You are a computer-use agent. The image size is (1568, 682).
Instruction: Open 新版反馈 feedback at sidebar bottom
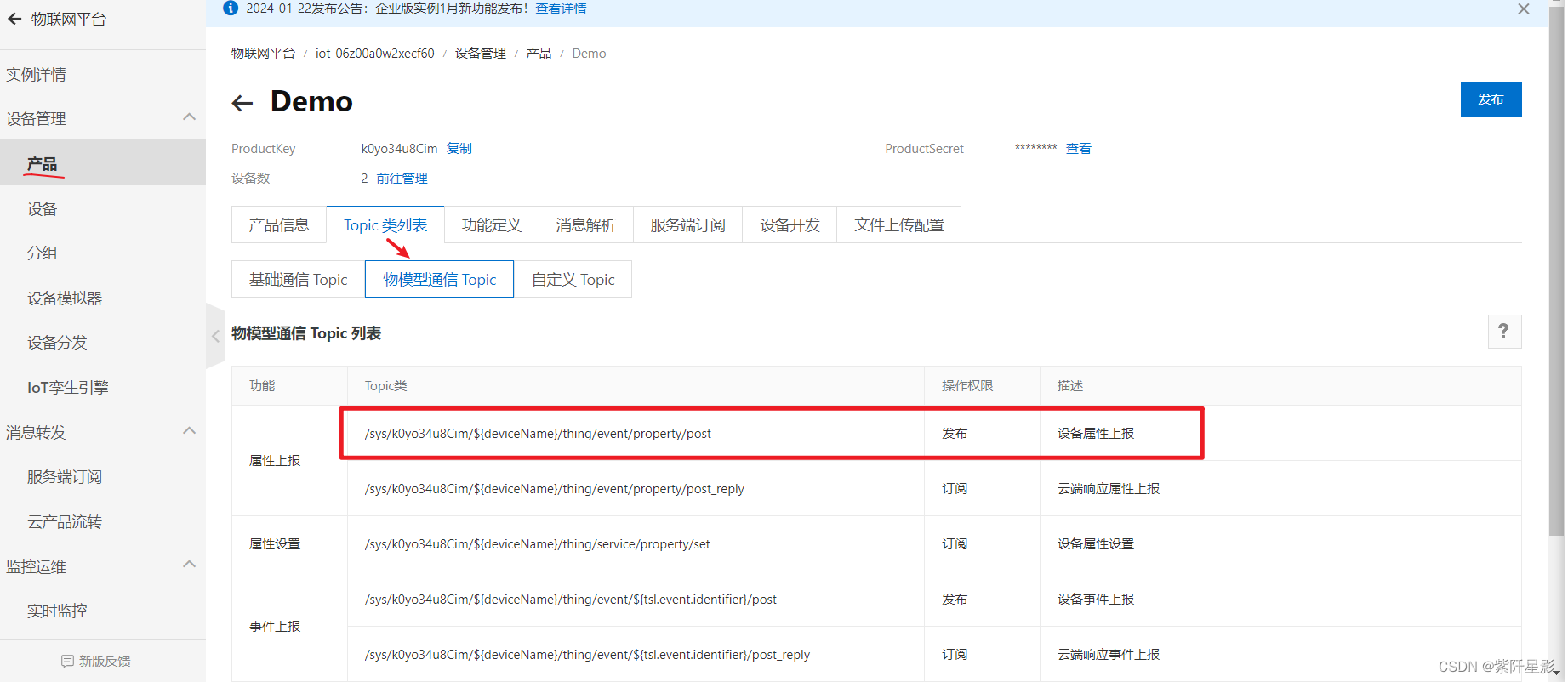(x=96, y=661)
